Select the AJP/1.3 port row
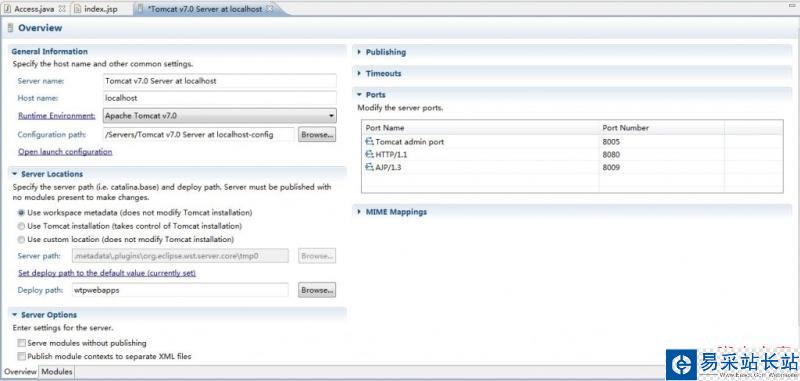800x381 pixels. (572, 167)
